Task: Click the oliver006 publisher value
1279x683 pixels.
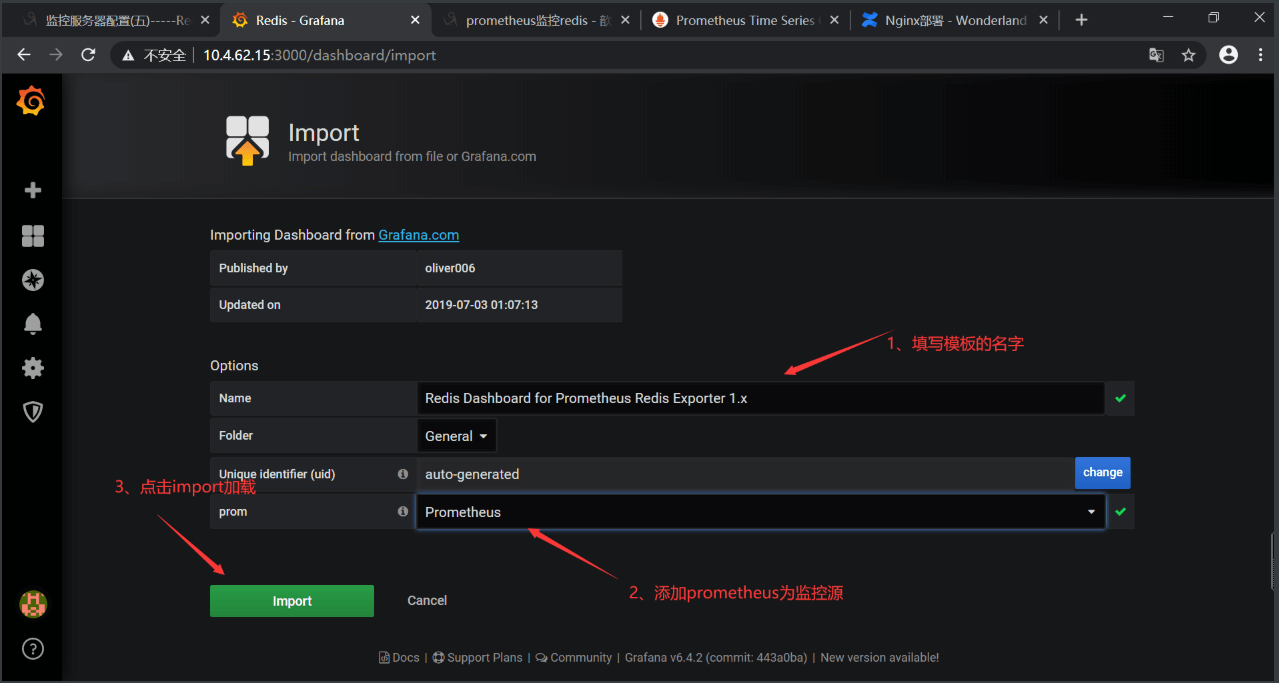Action: click(x=450, y=268)
